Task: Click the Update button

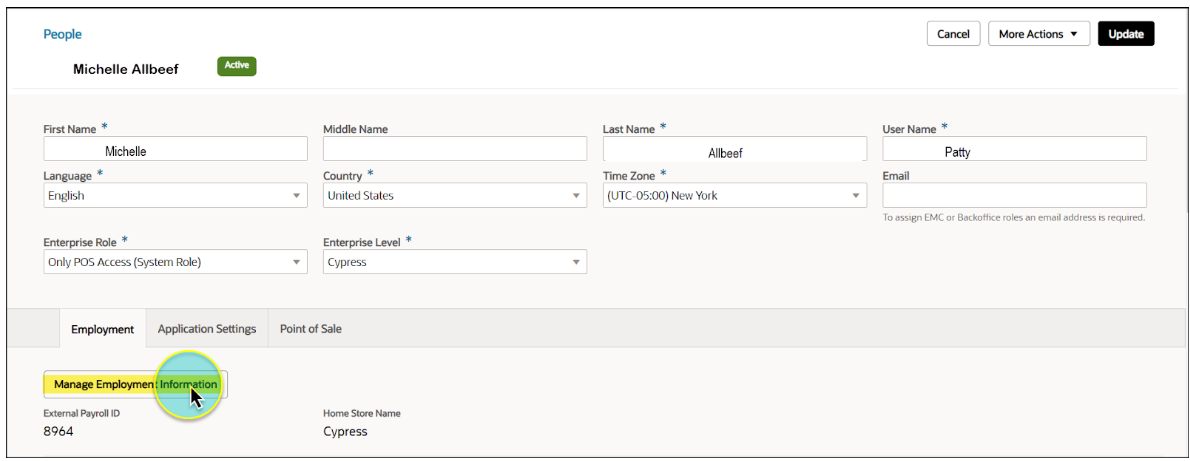Action: tap(1125, 34)
